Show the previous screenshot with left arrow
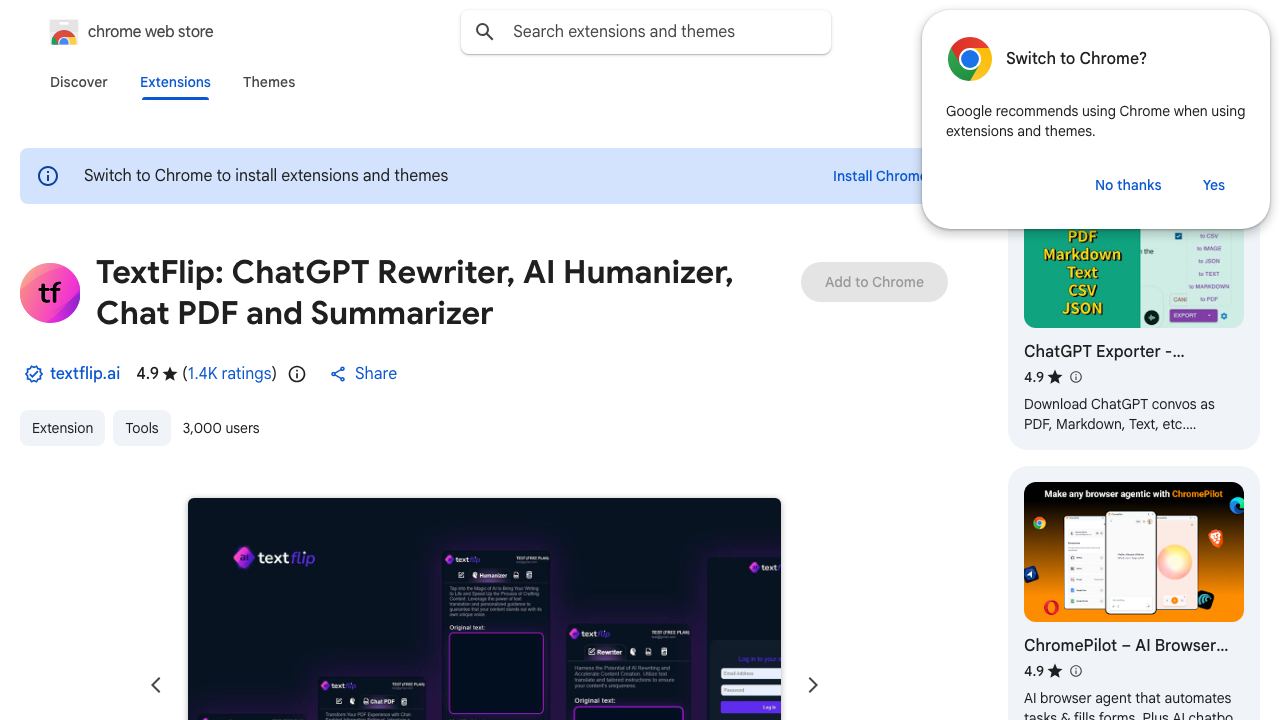This screenshot has height=720, width=1280. [x=156, y=685]
